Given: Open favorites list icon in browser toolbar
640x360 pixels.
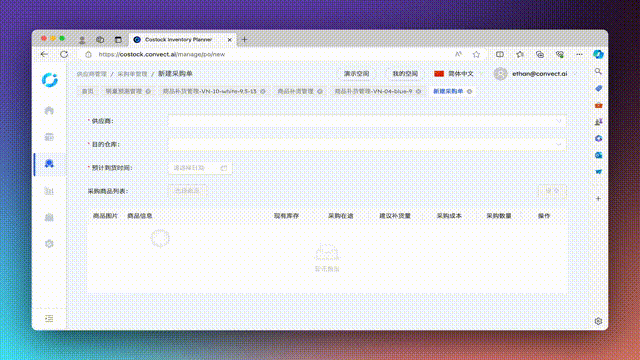Looking at the screenshot, I should [520, 54].
